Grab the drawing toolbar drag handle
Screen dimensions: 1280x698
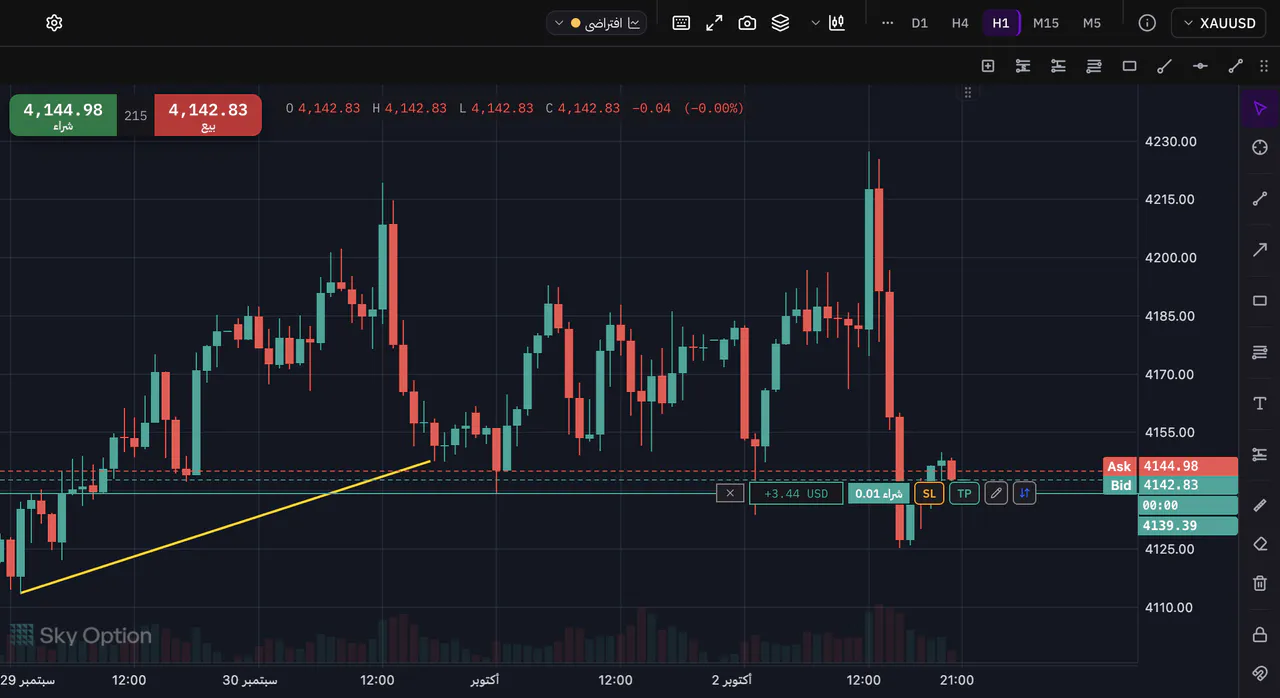pos(1264,66)
